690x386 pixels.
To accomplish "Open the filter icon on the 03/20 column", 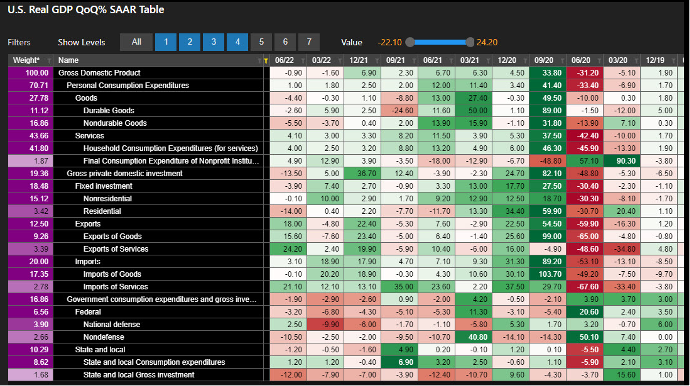I will pyautogui.click(x=636, y=61).
